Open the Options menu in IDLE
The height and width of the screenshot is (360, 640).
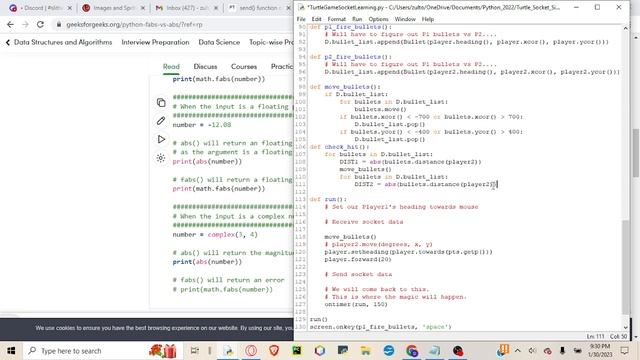(378, 19)
